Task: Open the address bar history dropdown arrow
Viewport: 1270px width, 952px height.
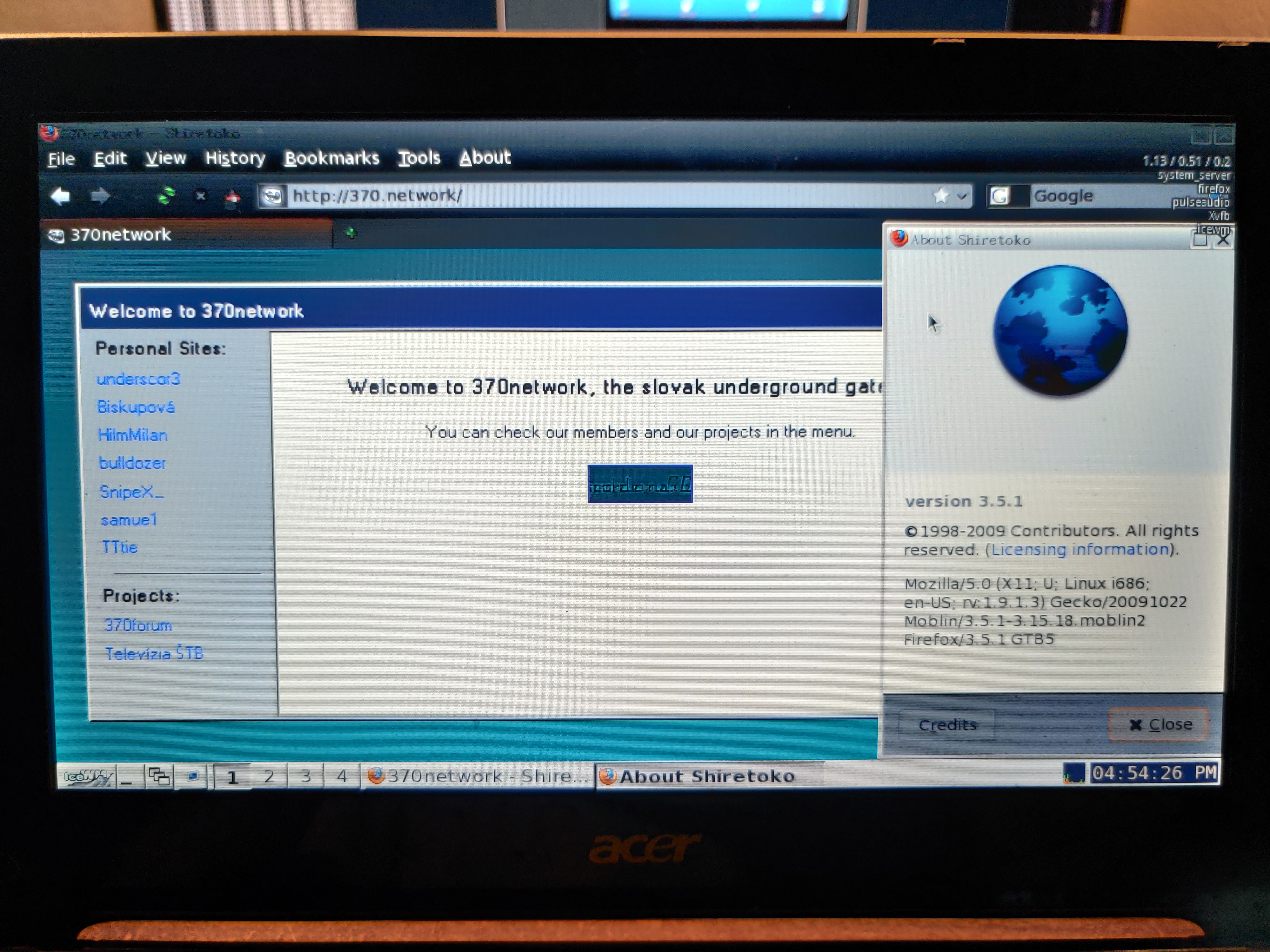Action: (962, 196)
